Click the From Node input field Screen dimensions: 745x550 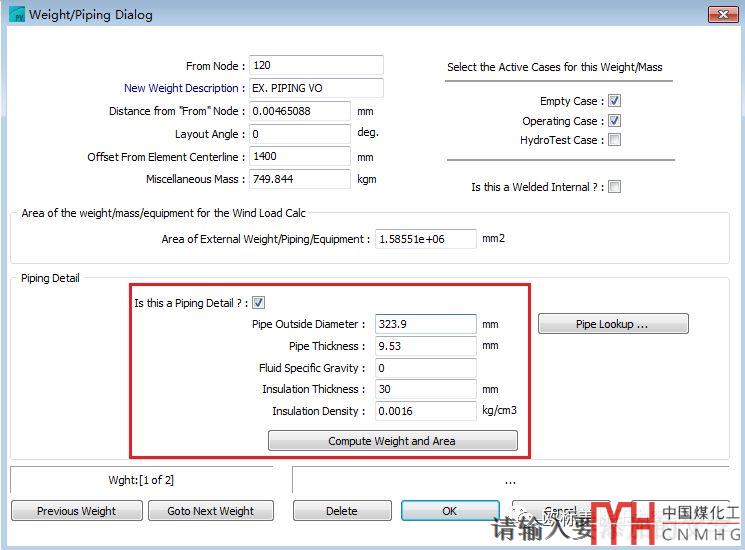click(x=315, y=66)
